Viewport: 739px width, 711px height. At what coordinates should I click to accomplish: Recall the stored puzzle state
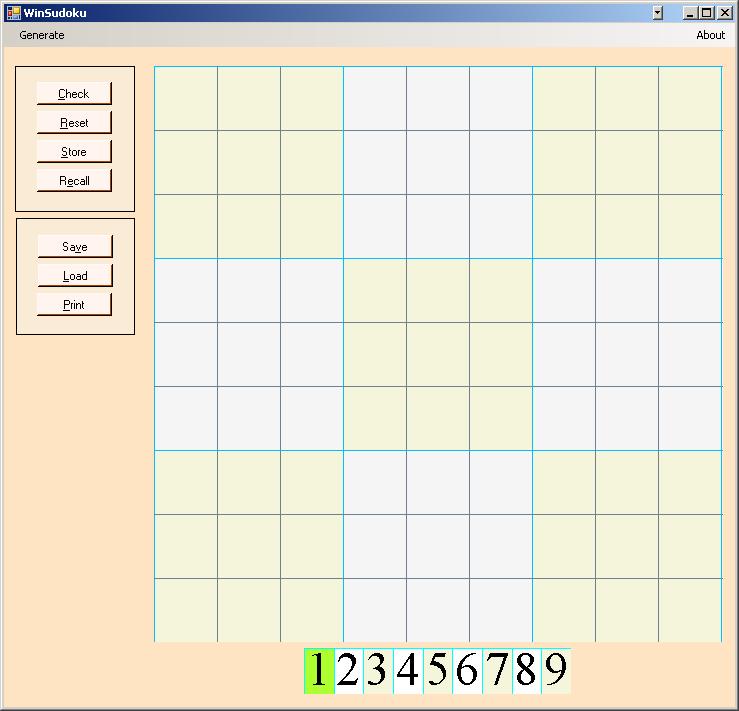click(x=74, y=181)
